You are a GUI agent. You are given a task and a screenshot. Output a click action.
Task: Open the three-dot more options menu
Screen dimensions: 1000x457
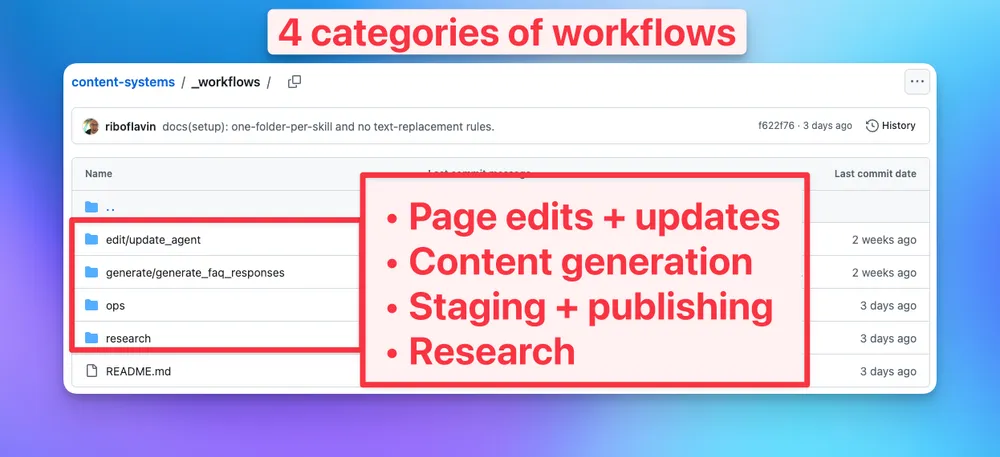click(917, 82)
